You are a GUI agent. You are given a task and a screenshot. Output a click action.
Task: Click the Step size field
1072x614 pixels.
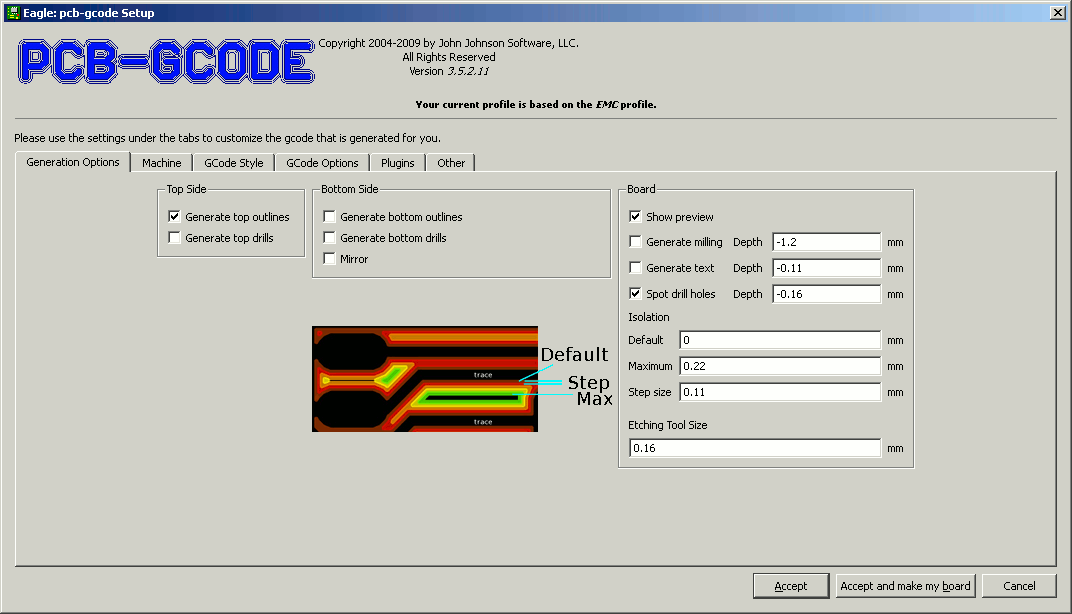click(x=780, y=392)
